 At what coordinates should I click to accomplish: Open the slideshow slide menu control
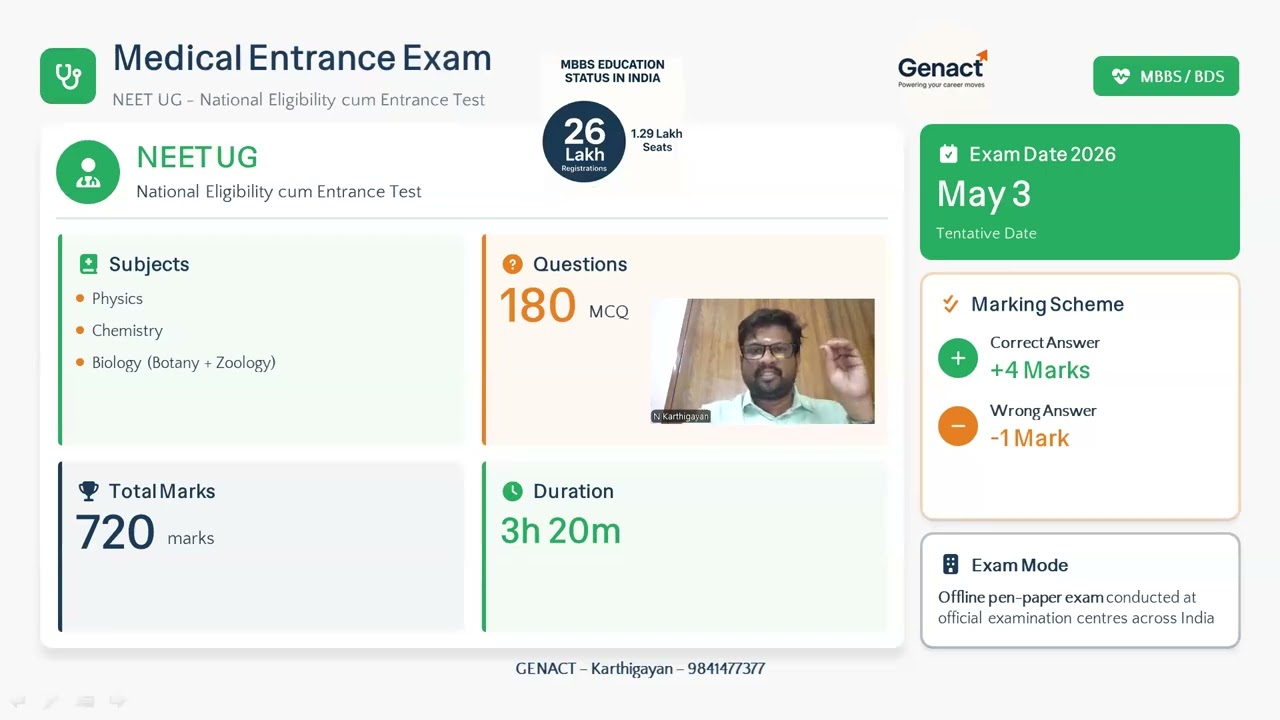[85, 702]
